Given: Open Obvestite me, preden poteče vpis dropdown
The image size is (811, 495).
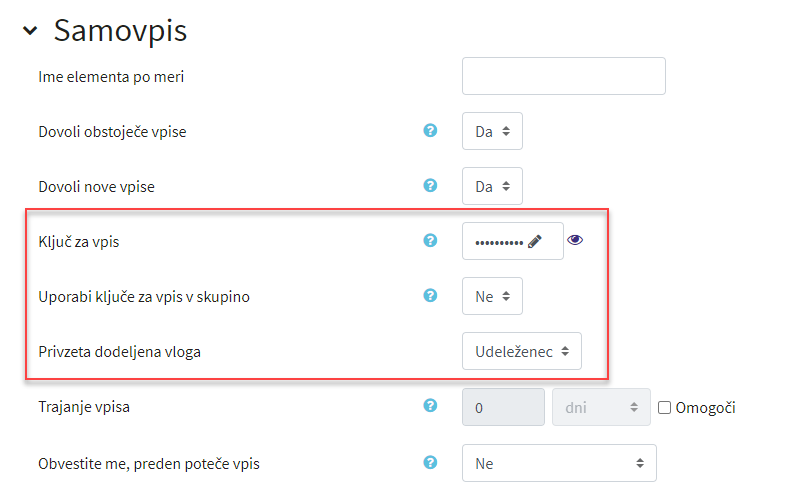Looking at the screenshot, I should pyautogui.click(x=559, y=463).
